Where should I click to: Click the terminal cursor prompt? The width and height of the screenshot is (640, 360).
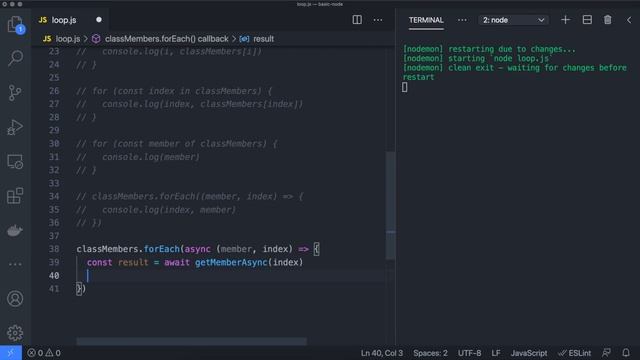404,87
